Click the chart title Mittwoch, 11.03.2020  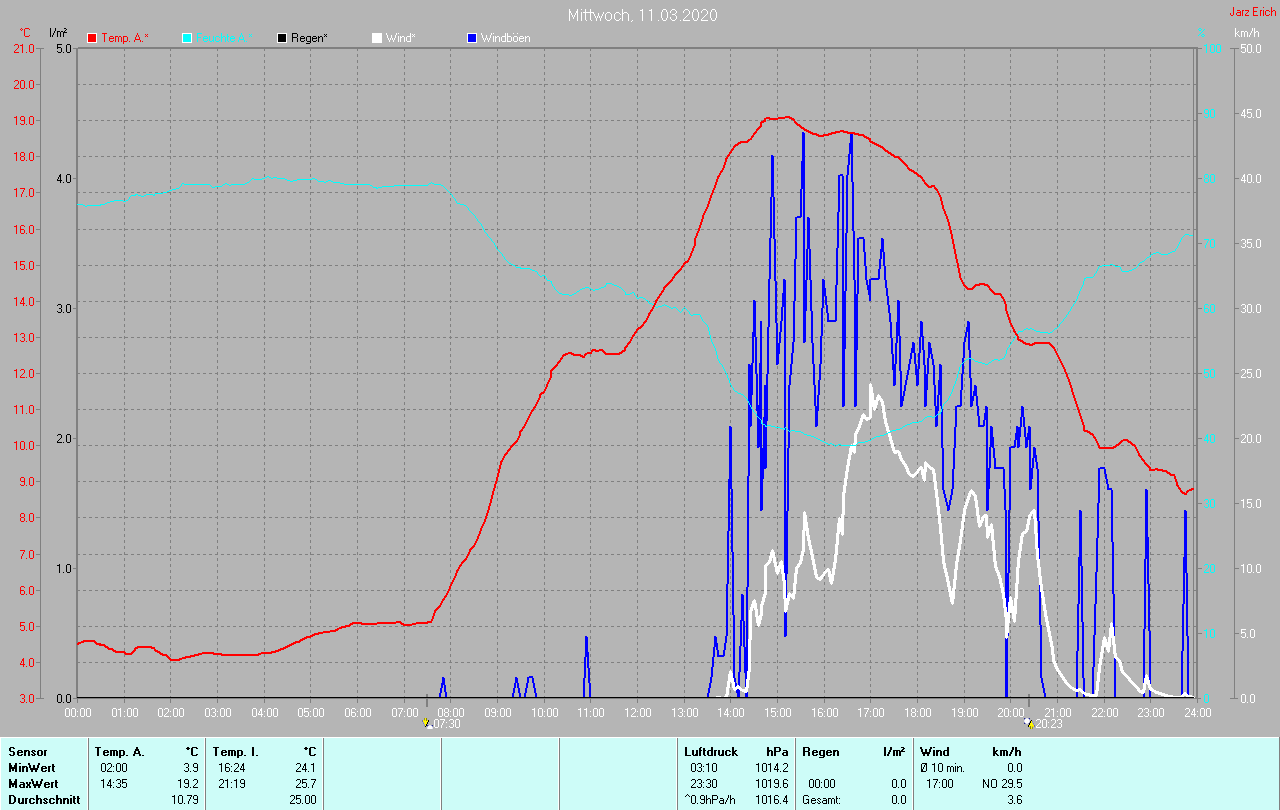(642, 15)
